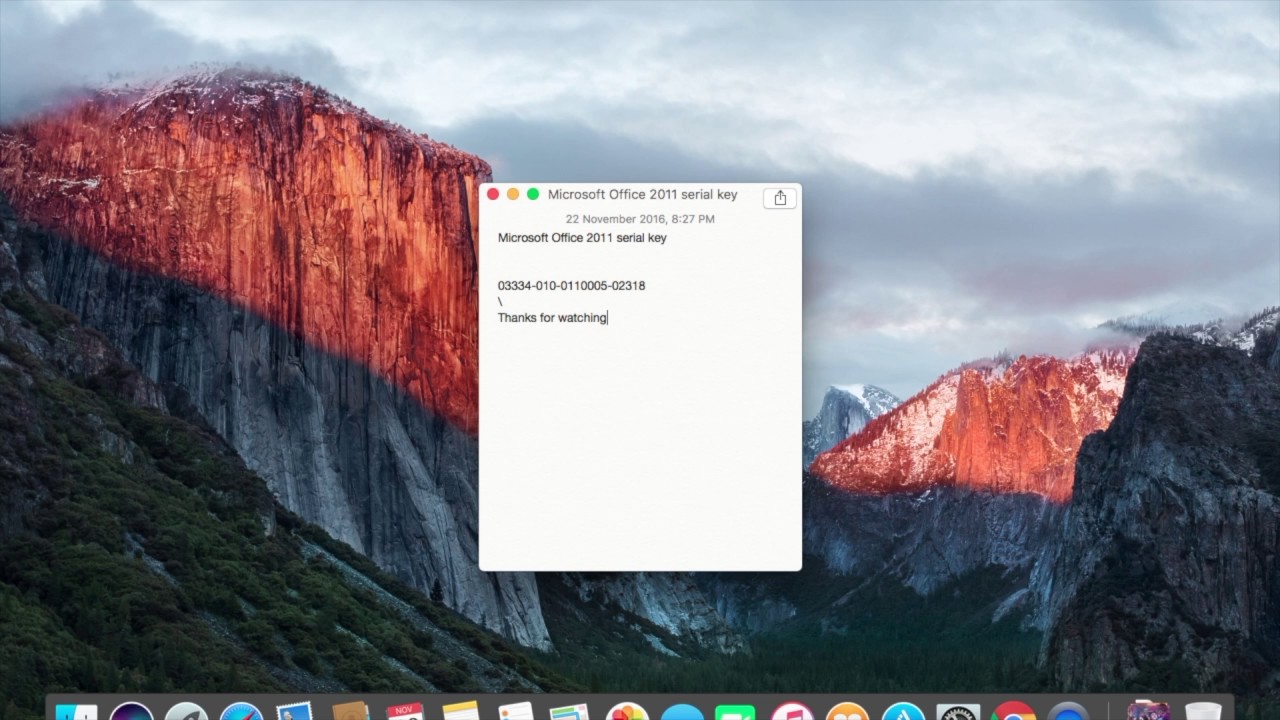Click the serial number '03334-010-0110005-02318'

click(x=571, y=286)
